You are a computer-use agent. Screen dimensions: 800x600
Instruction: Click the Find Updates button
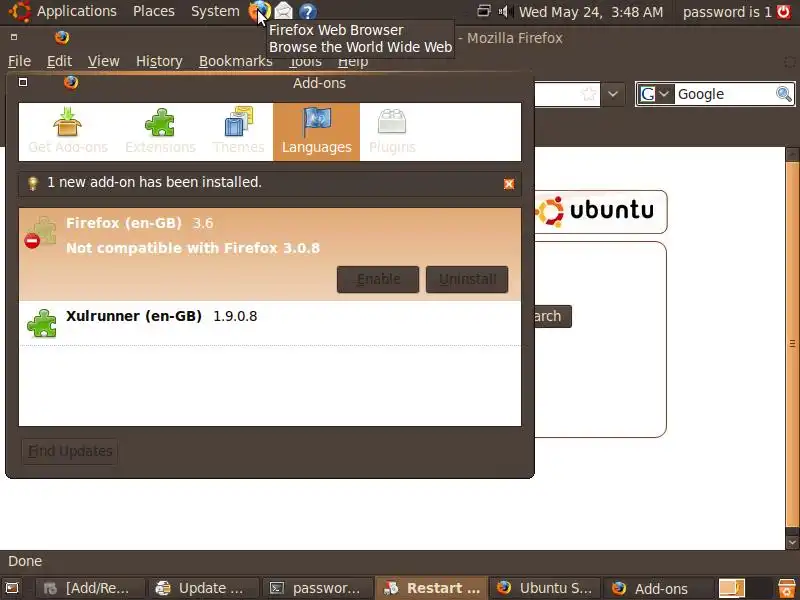(x=70, y=452)
